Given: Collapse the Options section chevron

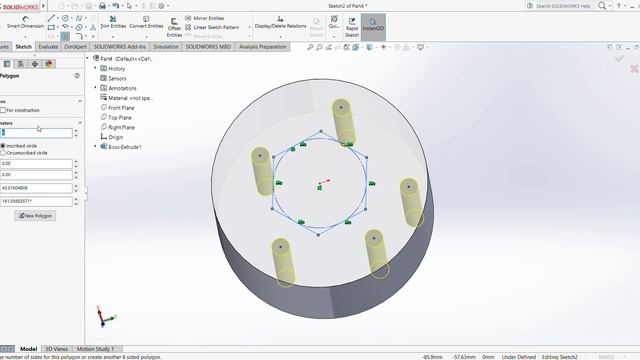Looking at the screenshot, I should 80,101.
